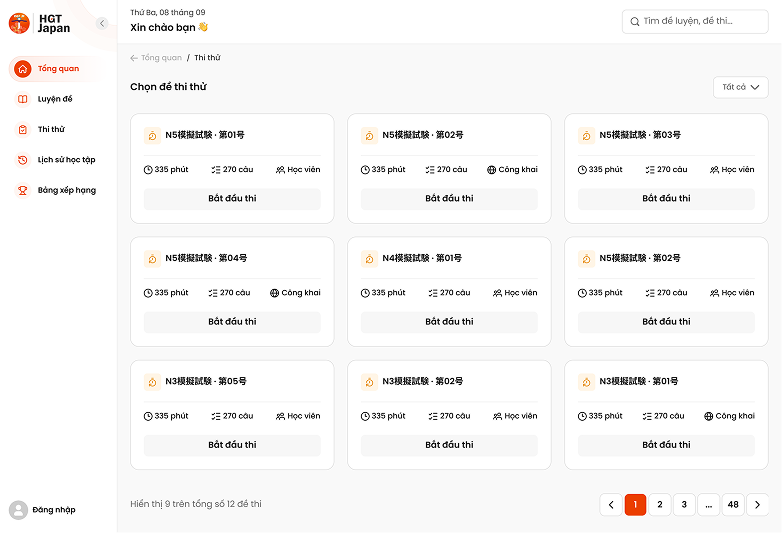
Task: Start the N3 第01号 exam
Action: tap(666, 445)
